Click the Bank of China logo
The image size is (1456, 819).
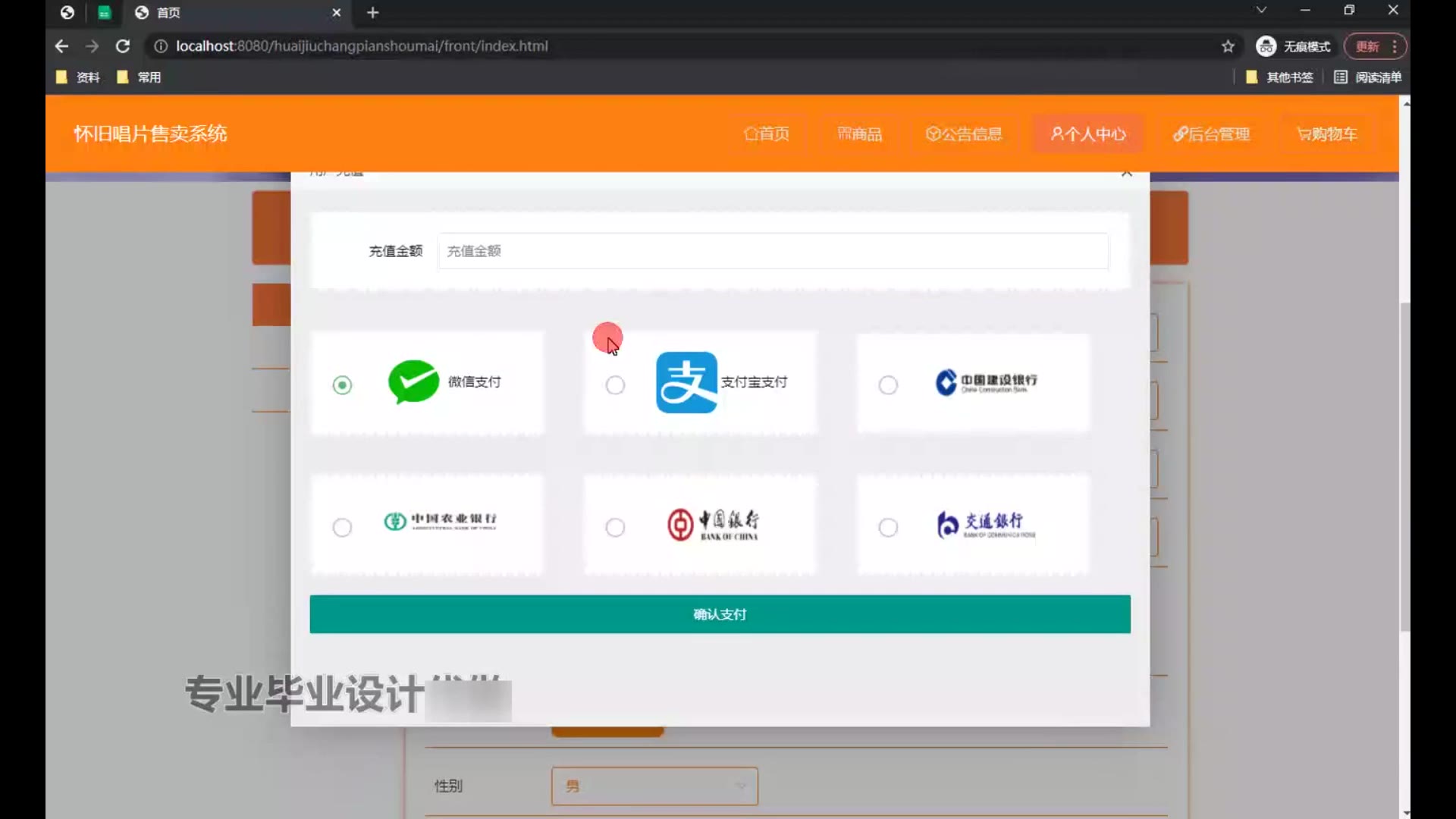713,524
